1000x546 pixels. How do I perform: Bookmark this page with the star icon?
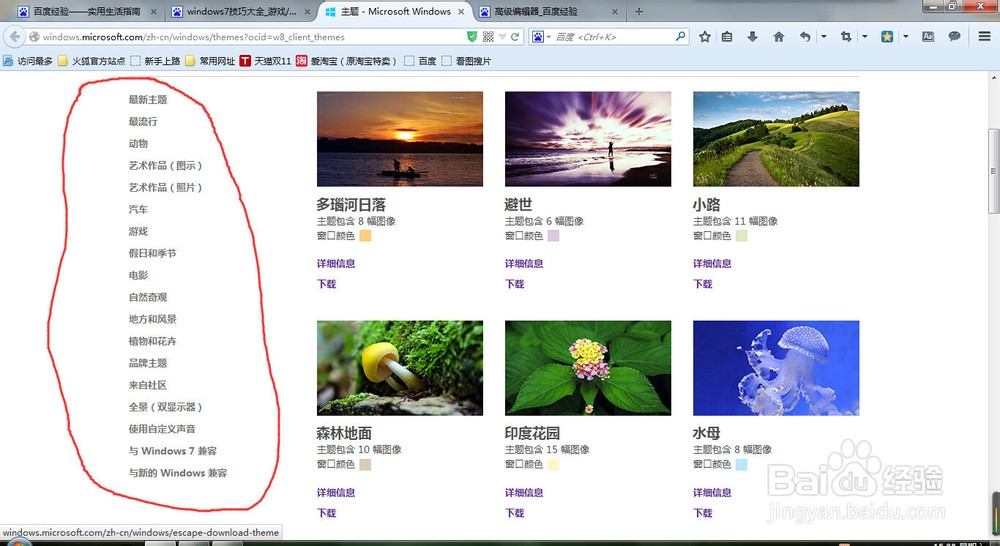pyautogui.click(x=705, y=37)
